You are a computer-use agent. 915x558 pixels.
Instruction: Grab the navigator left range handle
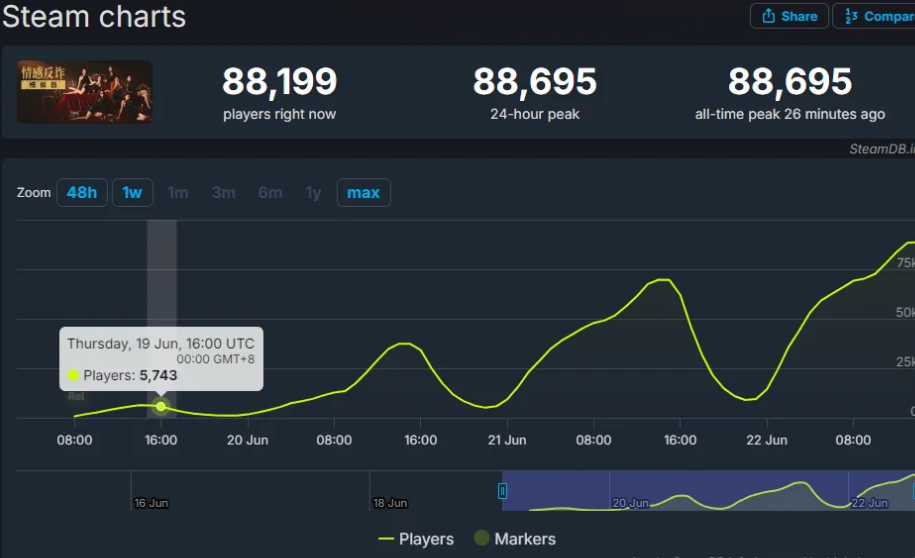point(502,491)
